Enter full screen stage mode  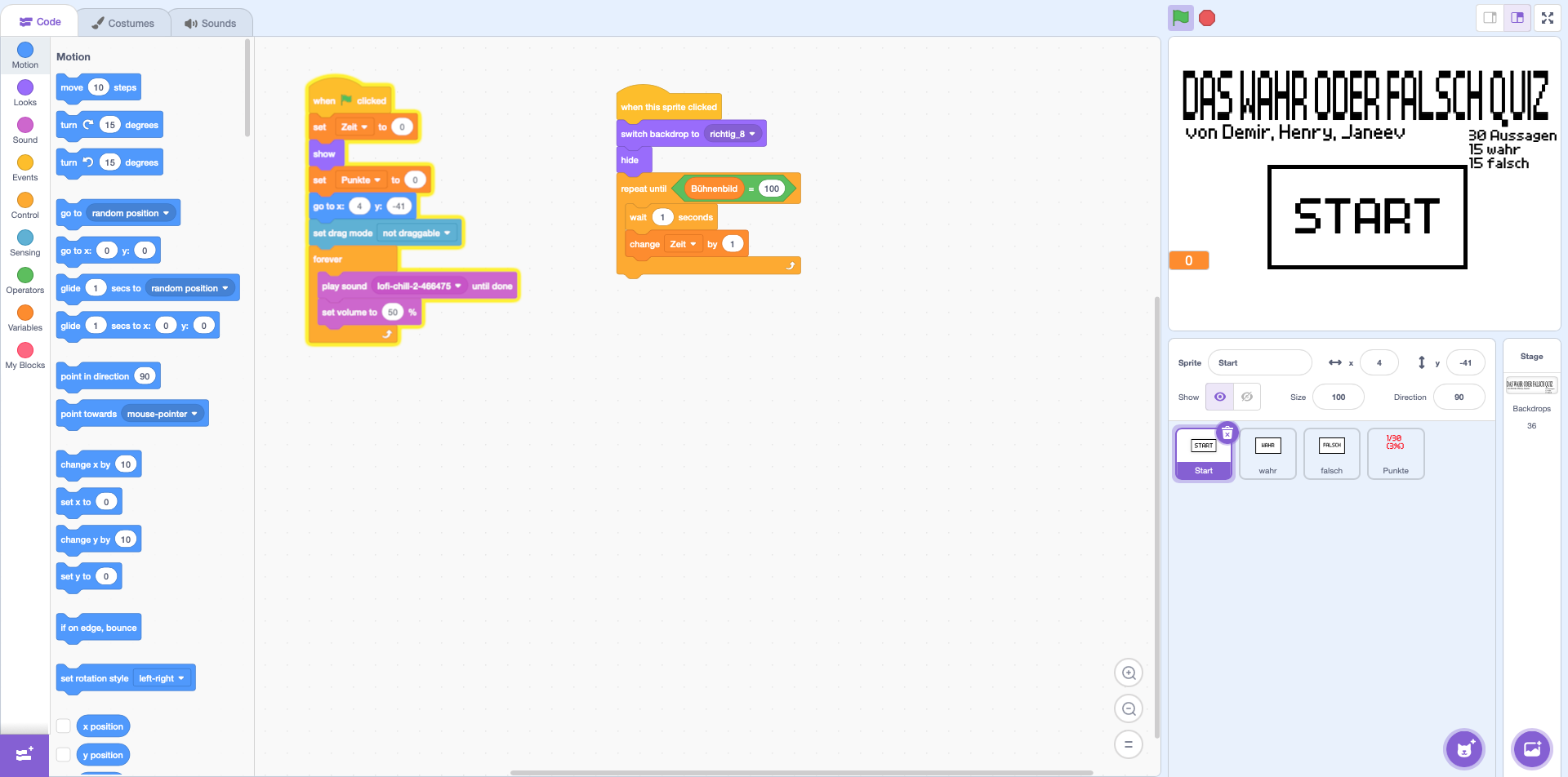click(1547, 18)
